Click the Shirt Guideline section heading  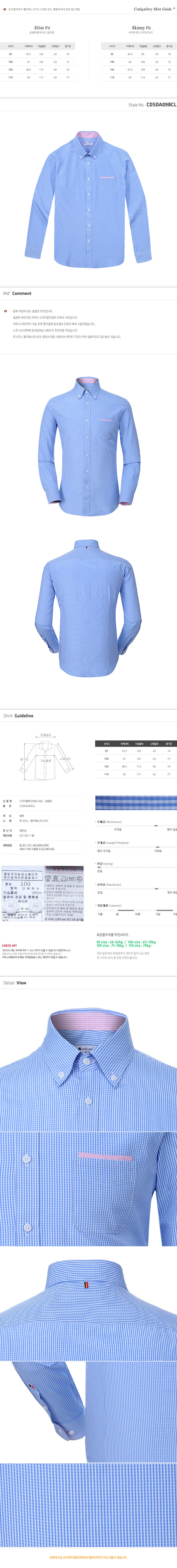coord(18,716)
